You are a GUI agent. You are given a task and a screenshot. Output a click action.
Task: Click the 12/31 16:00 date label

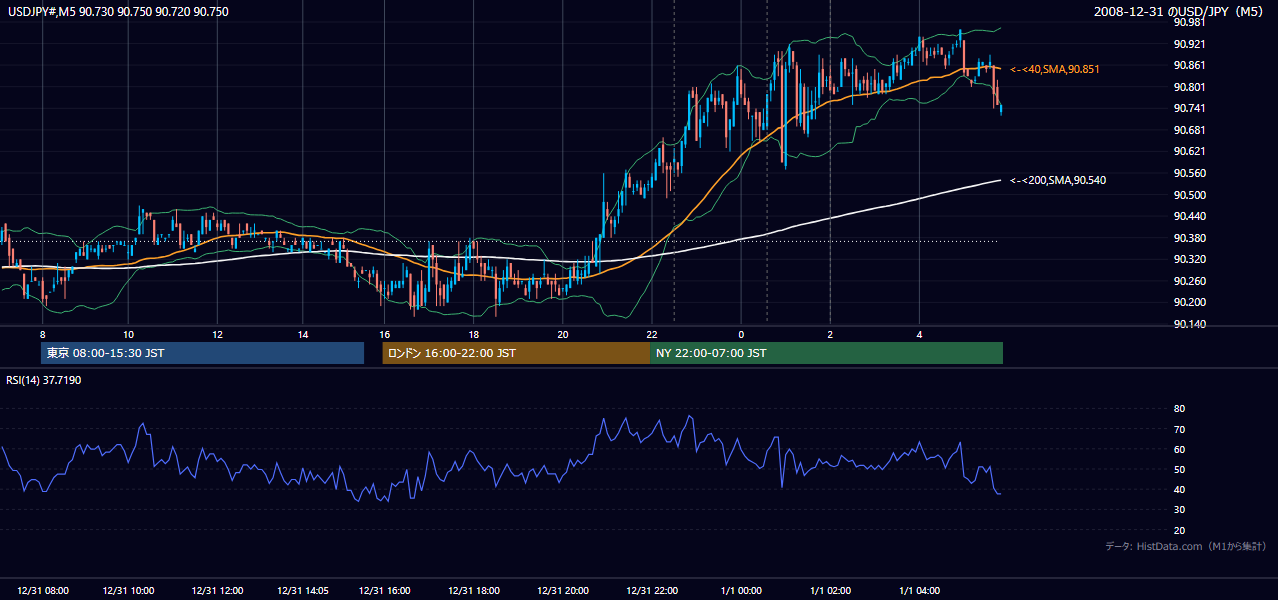[385, 591]
